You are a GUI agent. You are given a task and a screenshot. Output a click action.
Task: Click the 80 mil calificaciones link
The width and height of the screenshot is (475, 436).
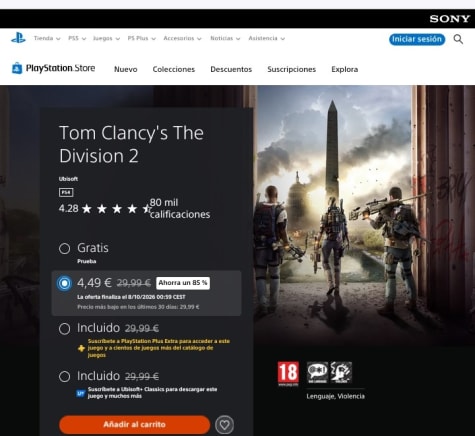coord(180,208)
